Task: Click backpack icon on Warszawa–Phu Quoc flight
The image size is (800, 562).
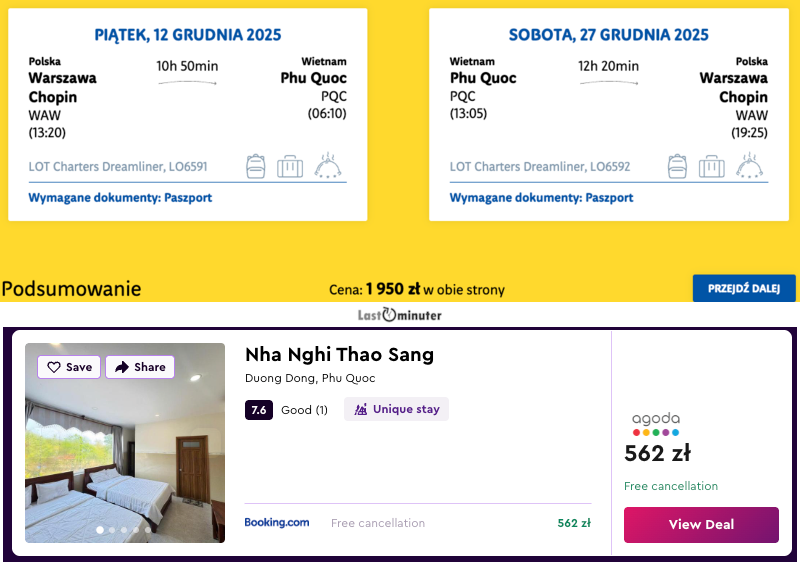Action: (256, 166)
